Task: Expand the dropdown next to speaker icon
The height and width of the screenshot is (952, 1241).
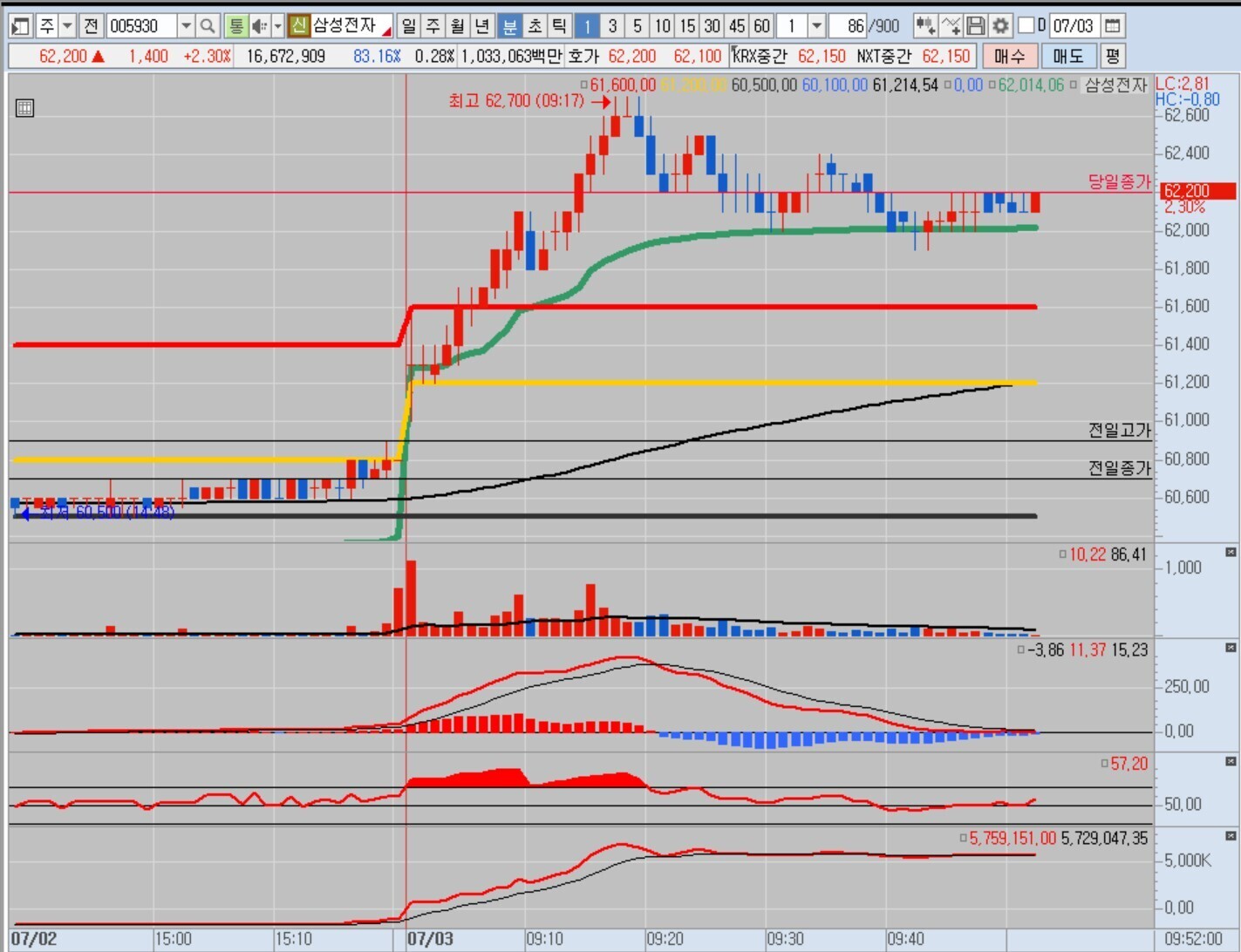Action: (277, 26)
